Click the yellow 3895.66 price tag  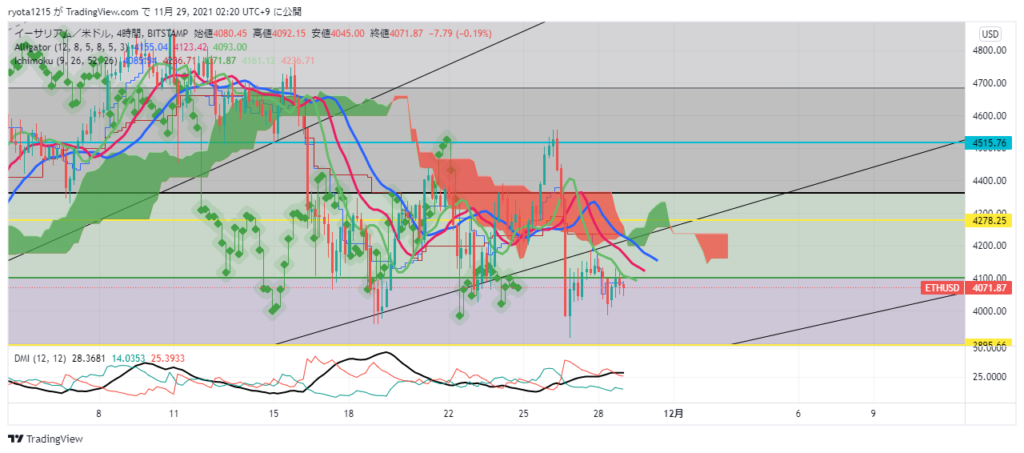click(993, 343)
